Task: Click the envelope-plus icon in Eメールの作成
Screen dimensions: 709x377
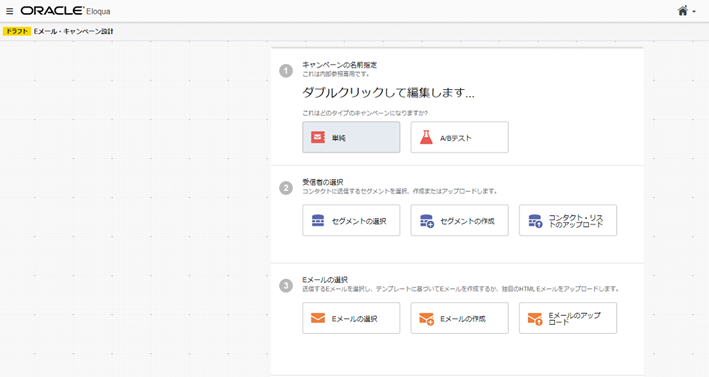Action: click(427, 319)
